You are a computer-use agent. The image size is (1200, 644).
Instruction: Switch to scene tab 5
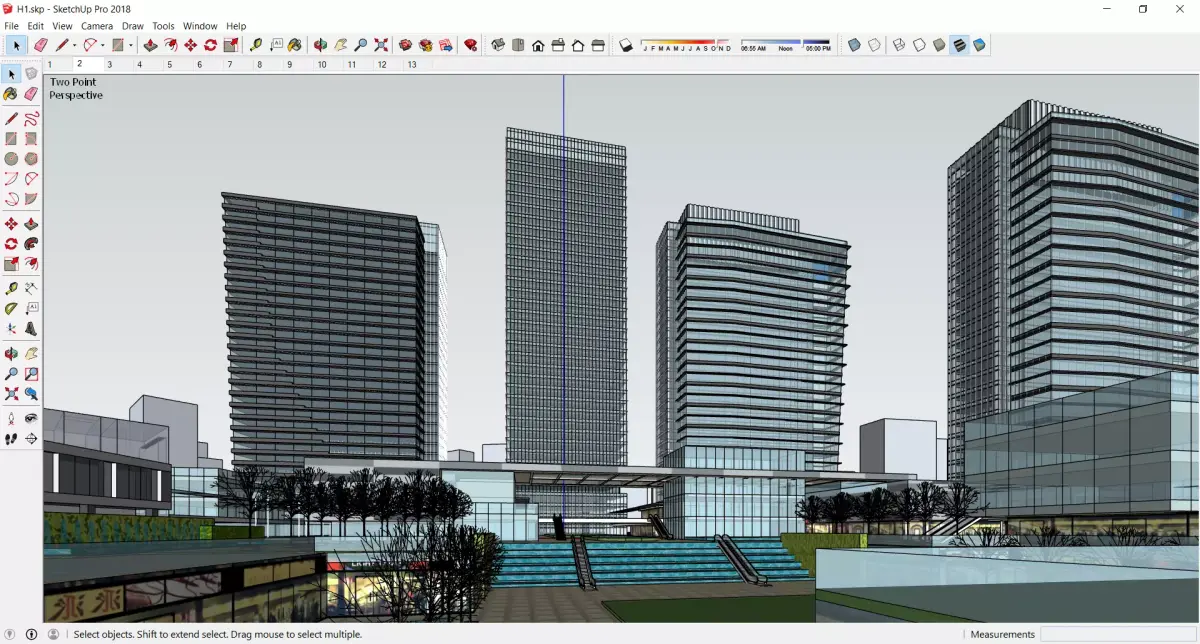[170, 64]
